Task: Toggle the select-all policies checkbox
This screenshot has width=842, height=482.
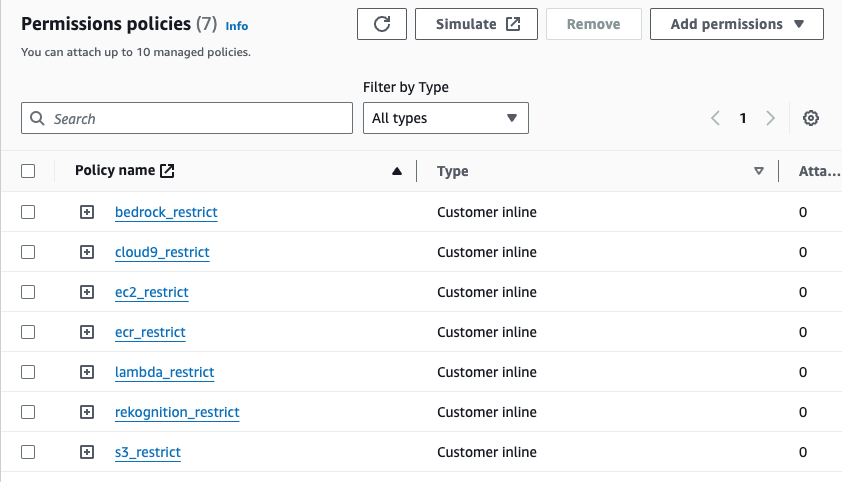Action: pyautogui.click(x=28, y=171)
